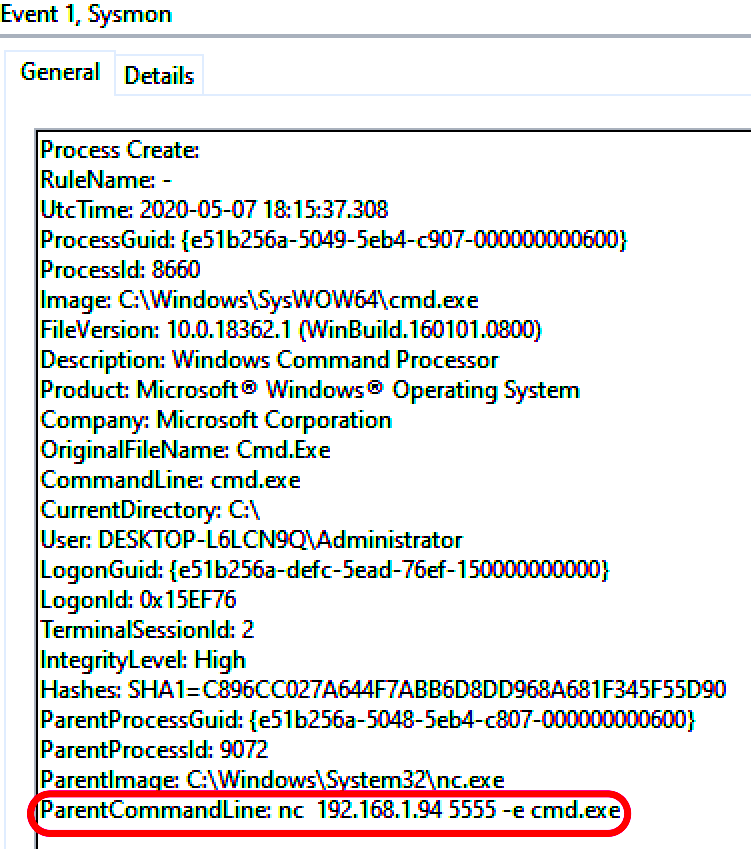Click 'IntegrityLevel: High' line

(x=143, y=660)
